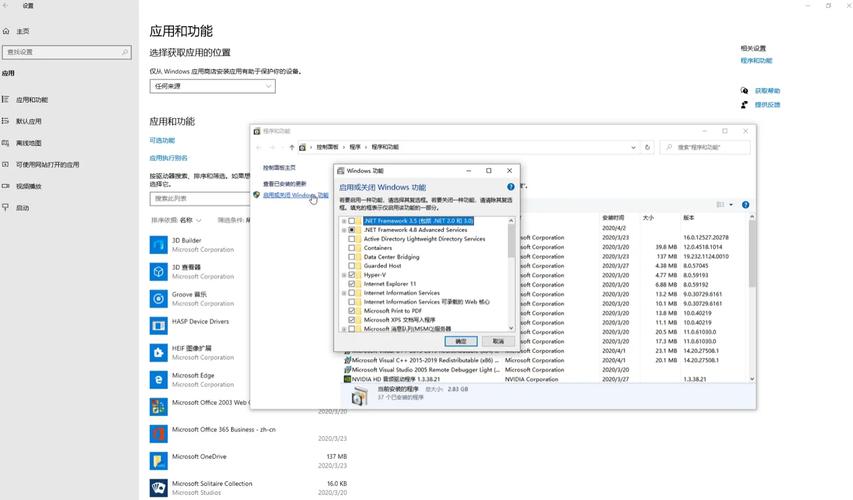853x500 pixels.
Task: Toggle the .NET Framework 4.8 Advanced Services checkbox
Action: pos(351,230)
